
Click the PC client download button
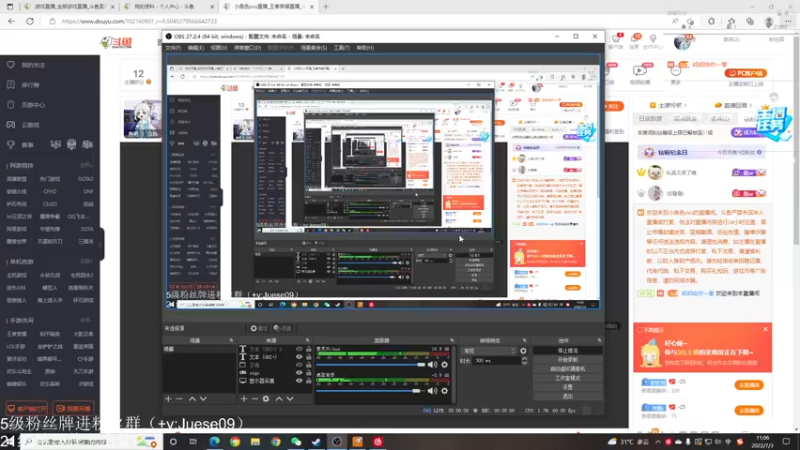pyautogui.click(x=746, y=73)
